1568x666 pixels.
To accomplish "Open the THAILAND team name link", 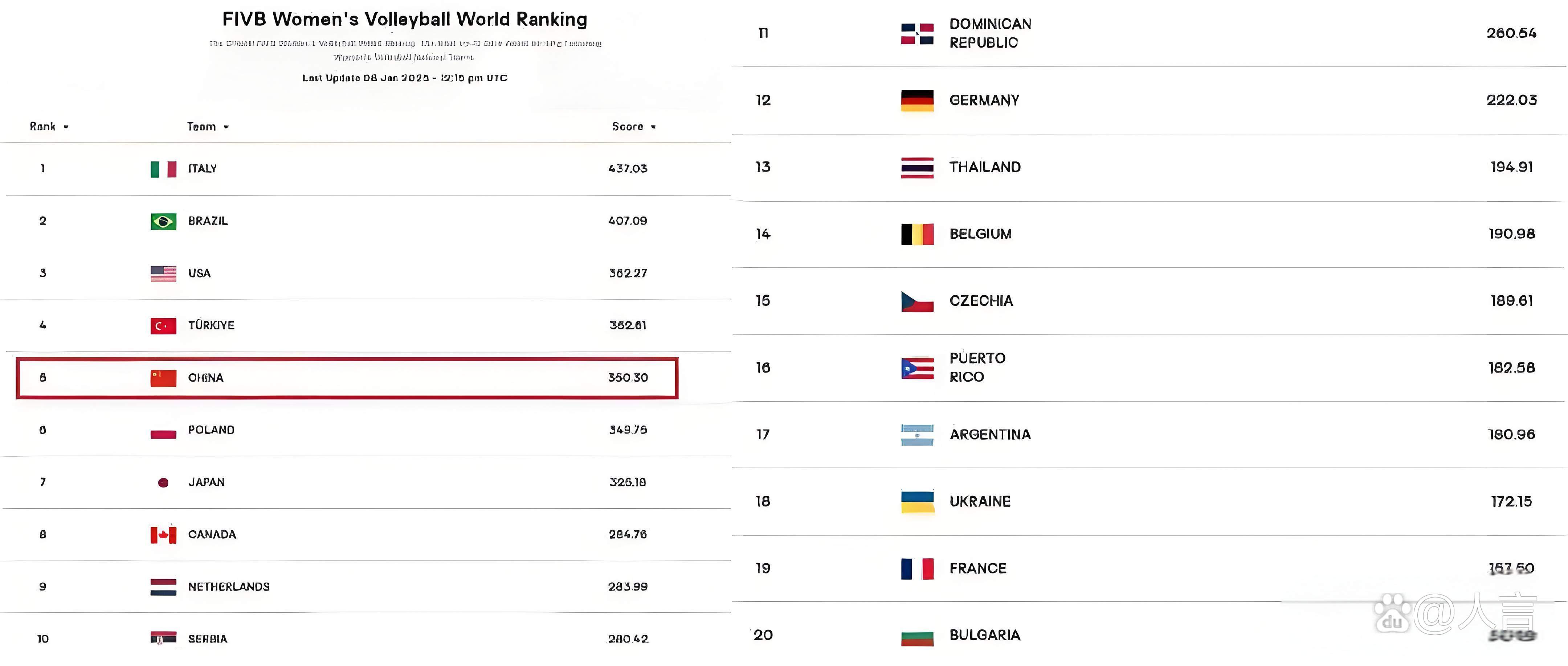I will (985, 167).
